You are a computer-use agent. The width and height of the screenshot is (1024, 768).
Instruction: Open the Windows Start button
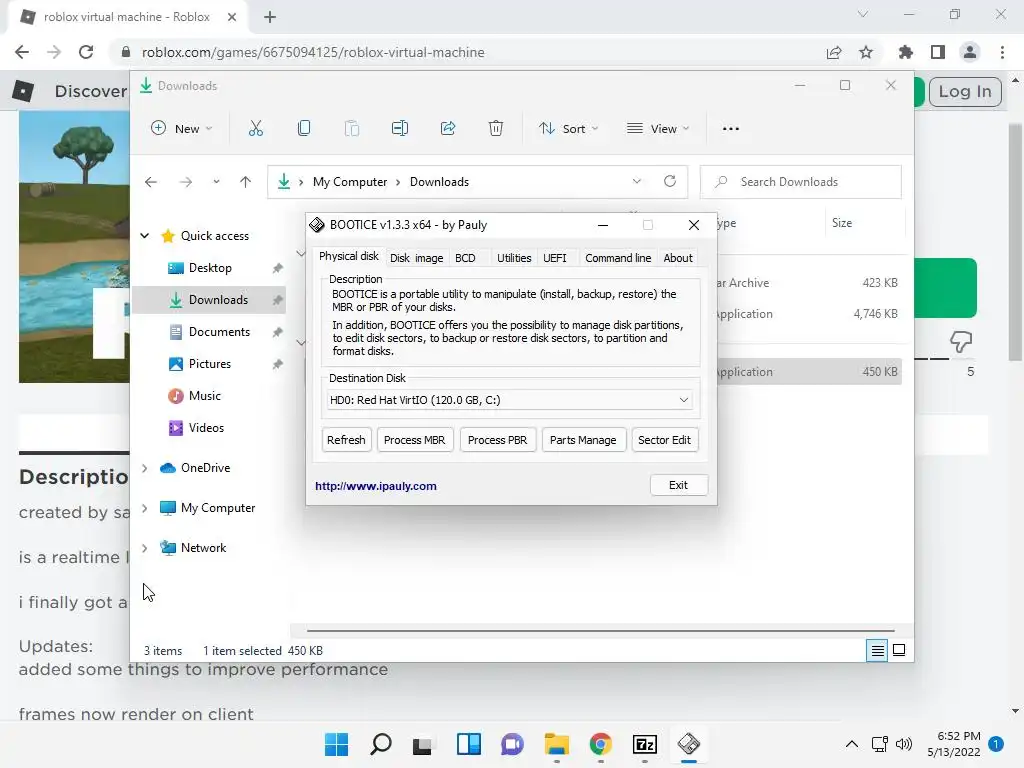pos(336,744)
